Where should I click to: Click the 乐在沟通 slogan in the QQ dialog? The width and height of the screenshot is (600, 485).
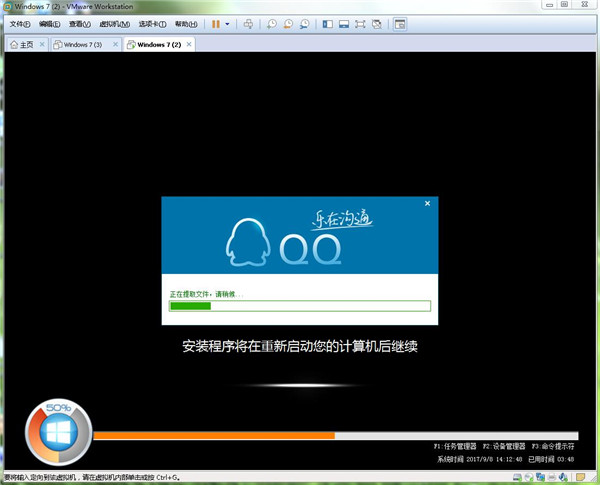342,220
